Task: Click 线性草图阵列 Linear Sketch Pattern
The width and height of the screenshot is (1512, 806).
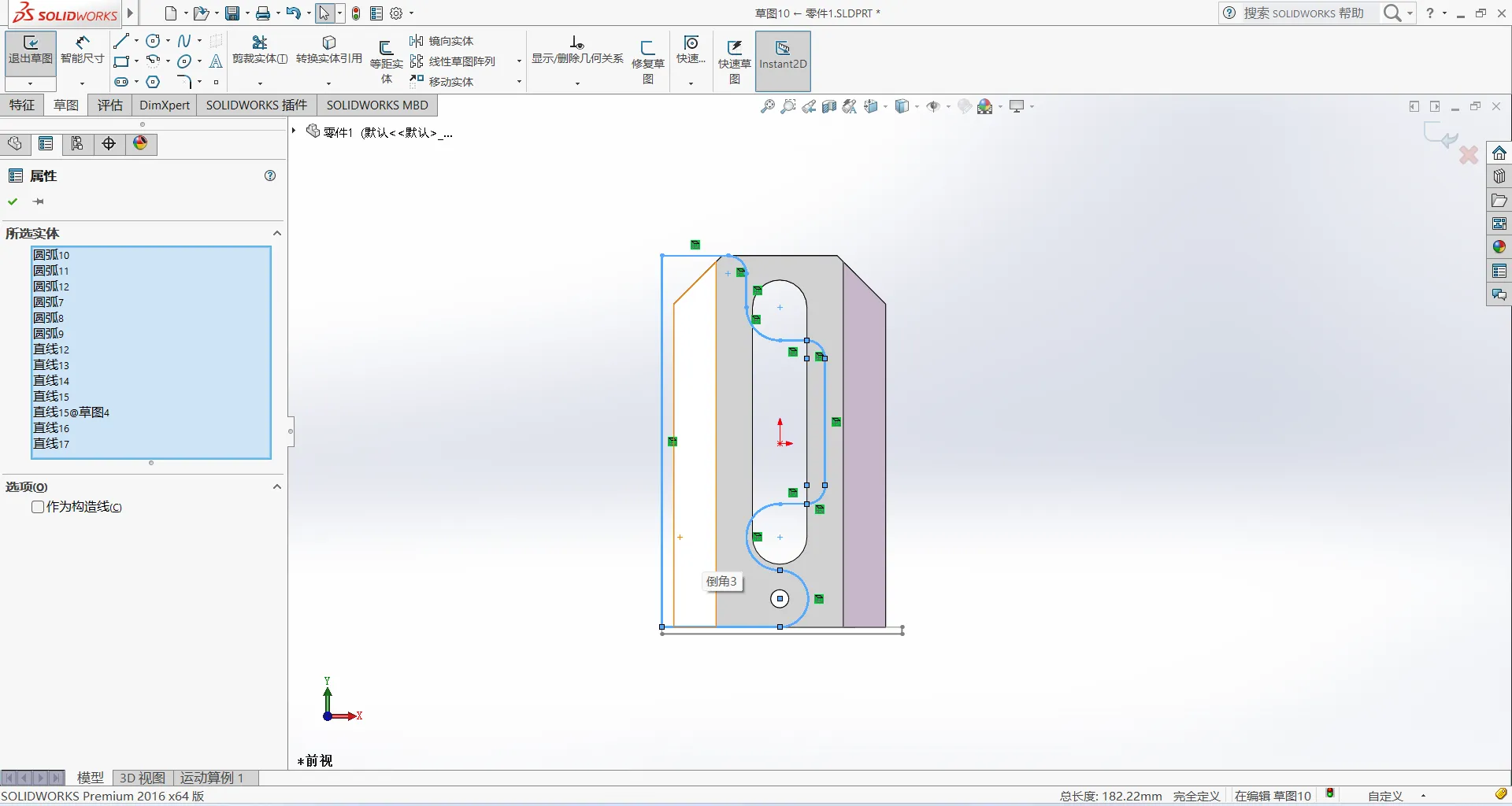Action: [453, 61]
